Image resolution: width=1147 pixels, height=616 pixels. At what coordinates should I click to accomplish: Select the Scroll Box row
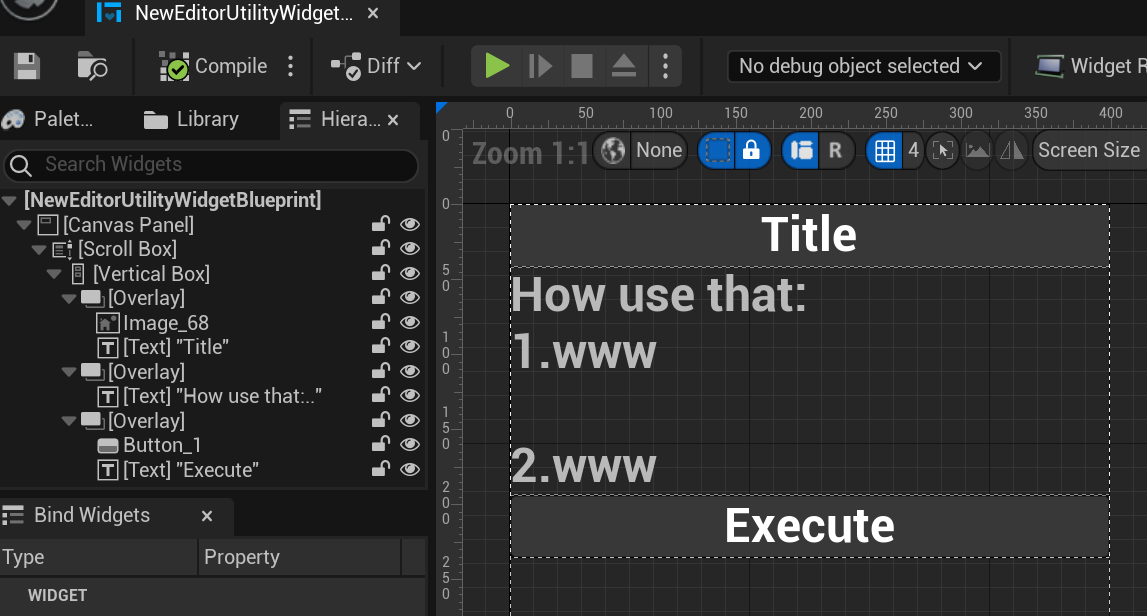point(127,249)
